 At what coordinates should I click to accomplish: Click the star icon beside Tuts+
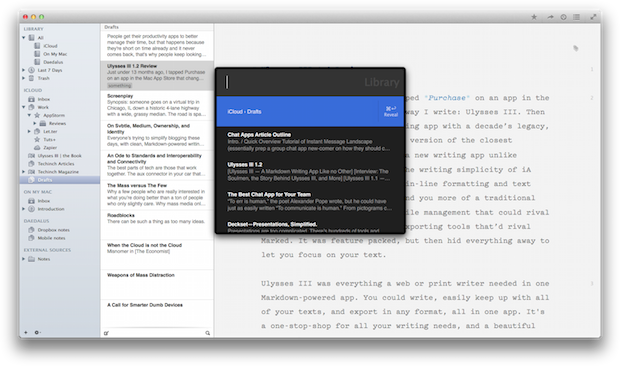click(x=37, y=140)
